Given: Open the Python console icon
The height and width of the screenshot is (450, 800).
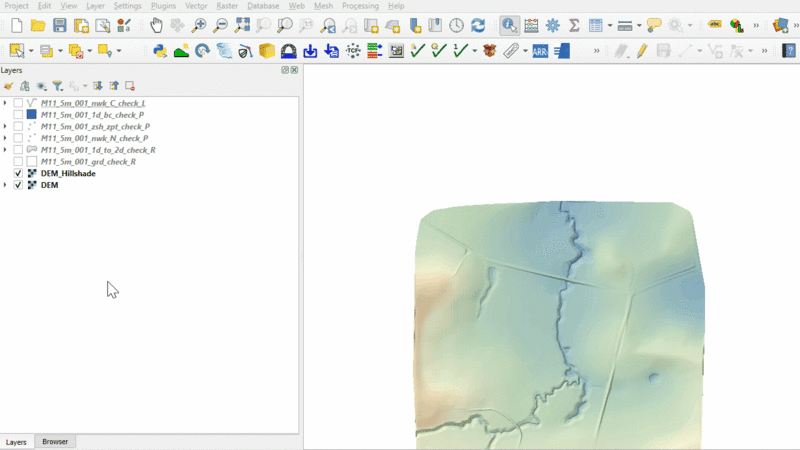Looking at the screenshot, I should (160, 50).
